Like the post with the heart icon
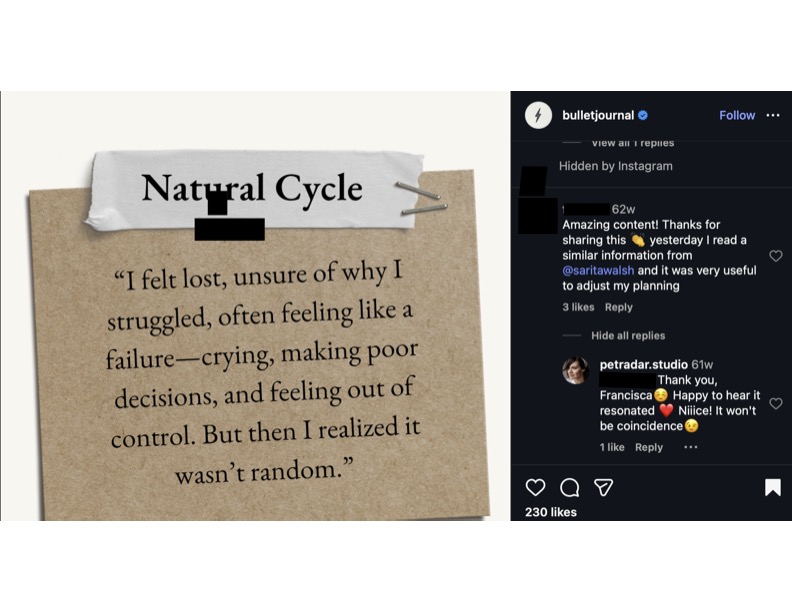The width and height of the screenshot is (792, 612). pos(536,487)
